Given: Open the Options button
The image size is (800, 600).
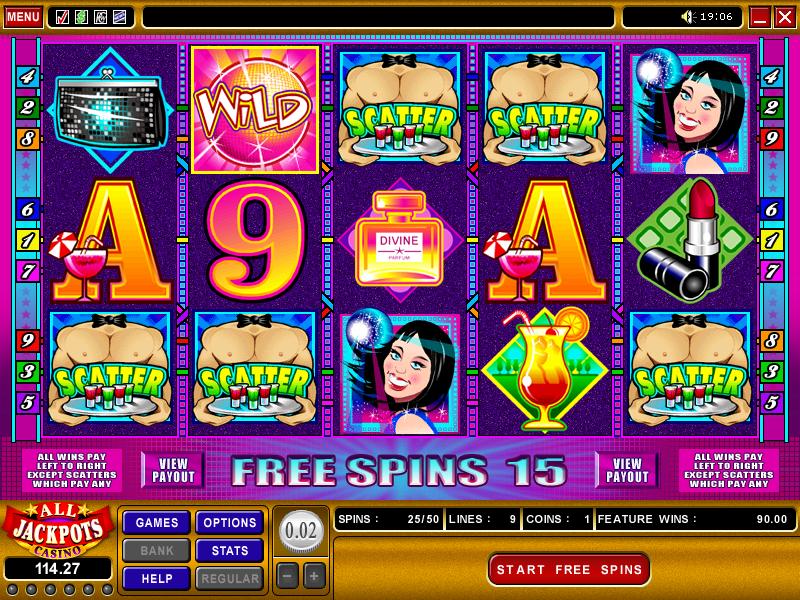Looking at the screenshot, I should tap(230, 522).
